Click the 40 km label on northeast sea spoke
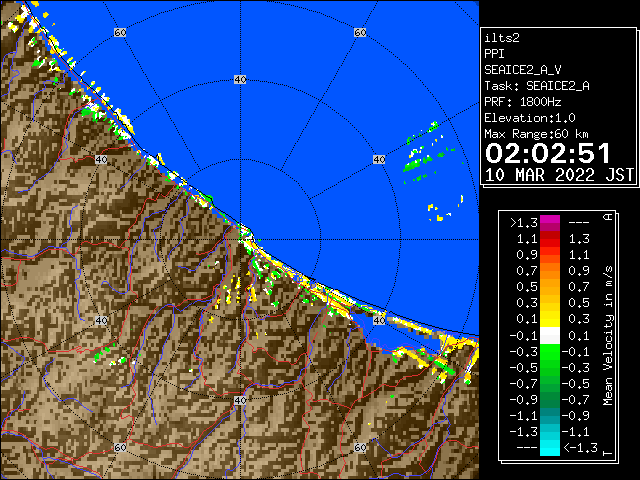 [x=379, y=159]
